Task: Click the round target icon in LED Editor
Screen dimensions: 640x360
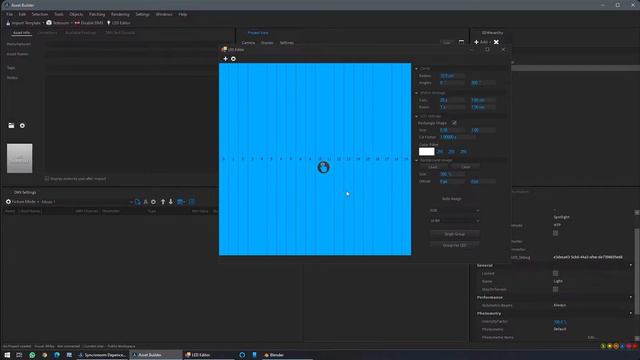Action: coord(233,59)
